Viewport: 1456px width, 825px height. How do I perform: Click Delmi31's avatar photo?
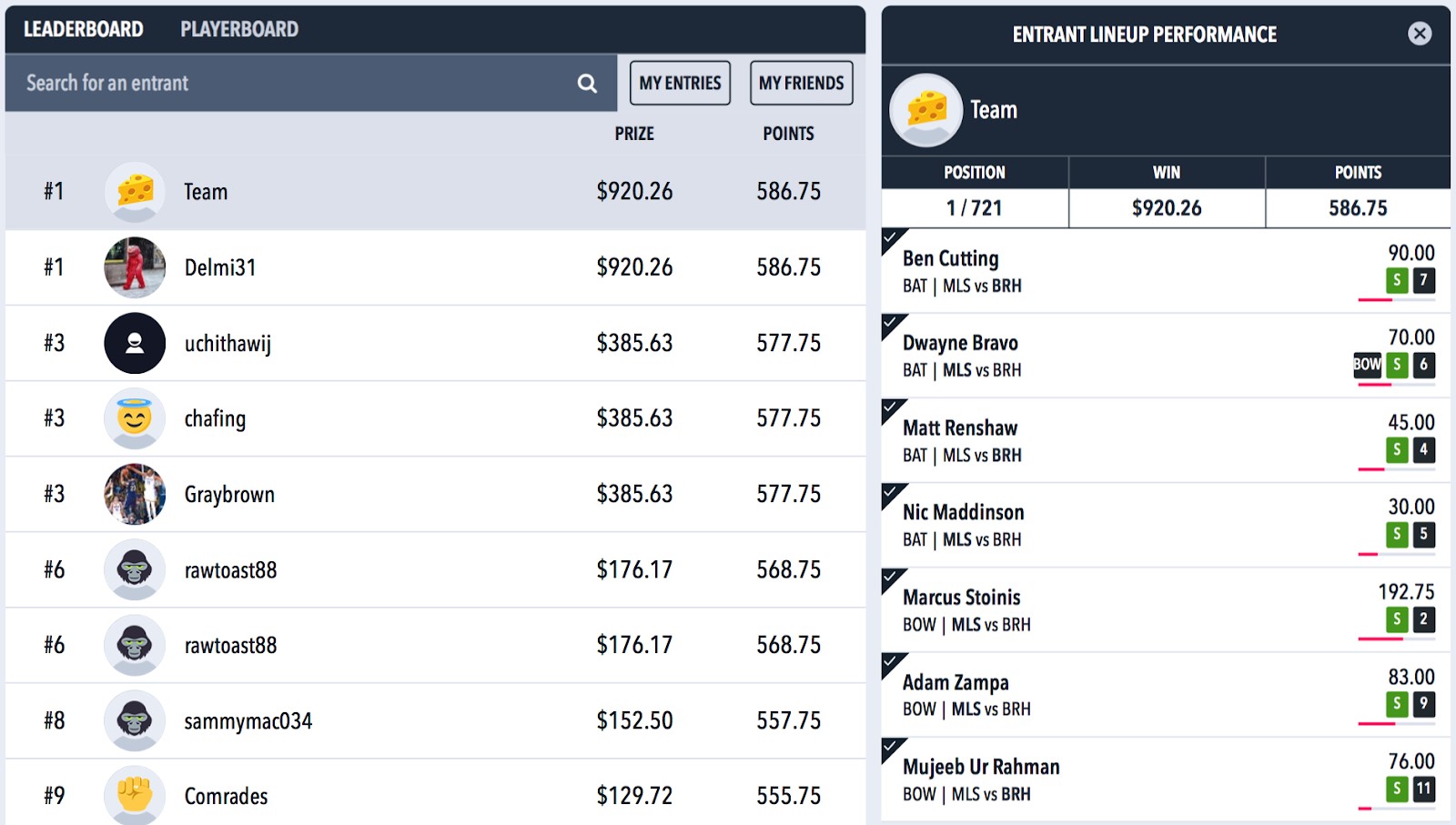click(x=135, y=267)
